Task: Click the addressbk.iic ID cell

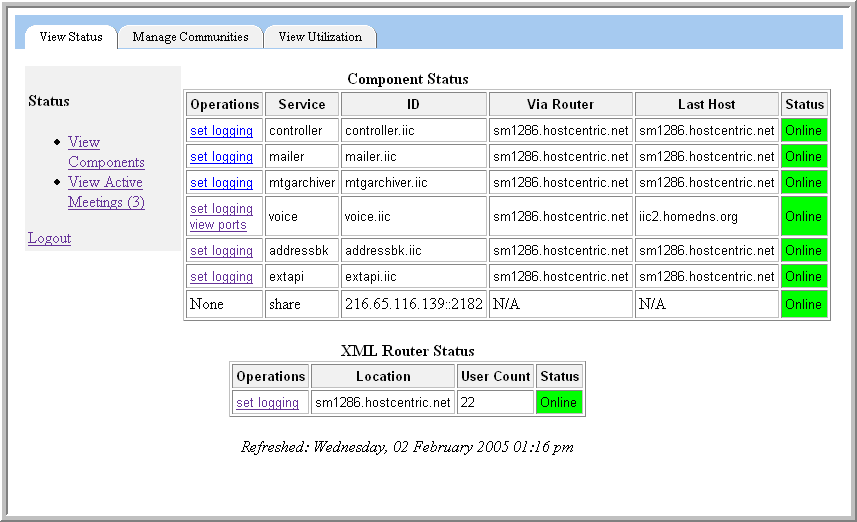Action: [414, 250]
